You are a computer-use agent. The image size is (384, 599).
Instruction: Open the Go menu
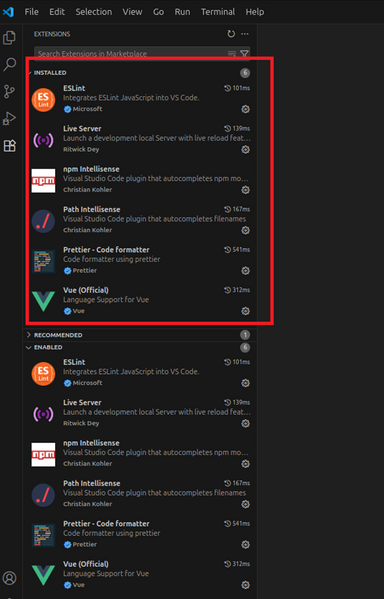(158, 12)
